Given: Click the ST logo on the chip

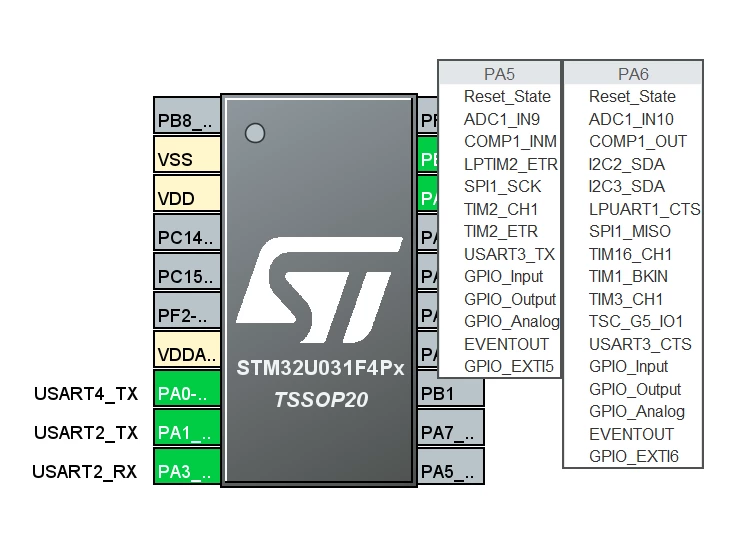Looking at the screenshot, I should click(x=320, y=290).
